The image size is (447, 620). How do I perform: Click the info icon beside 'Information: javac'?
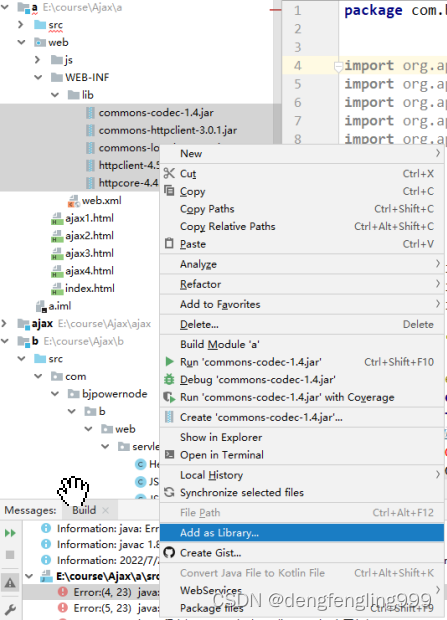pos(46,544)
